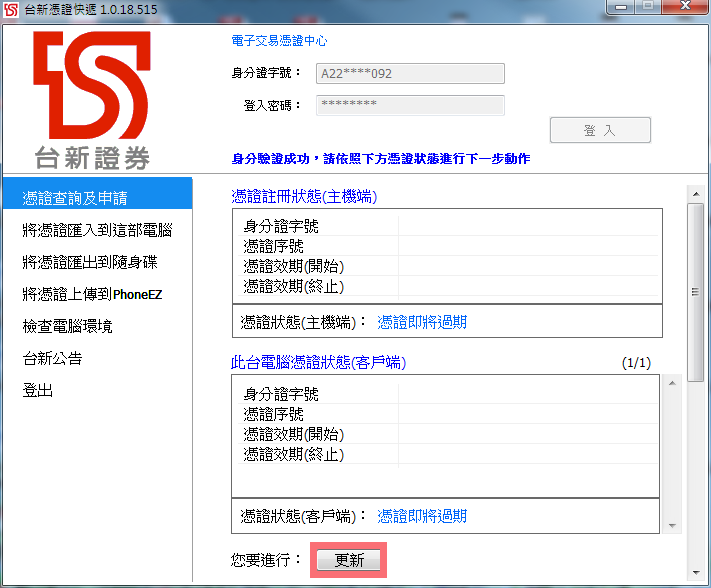
Task: Open 檢查電腦環境 from sidebar
Action: 68,326
